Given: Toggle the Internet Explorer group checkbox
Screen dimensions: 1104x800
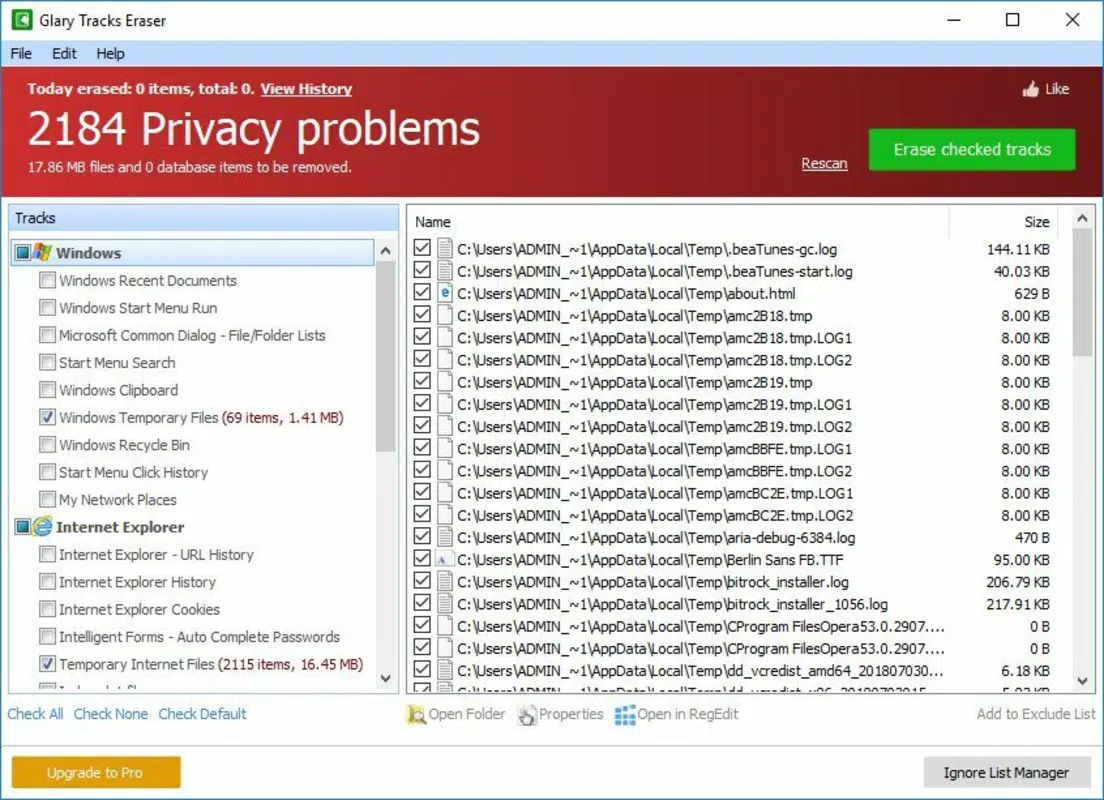Looking at the screenshot, I should [23, 526].
